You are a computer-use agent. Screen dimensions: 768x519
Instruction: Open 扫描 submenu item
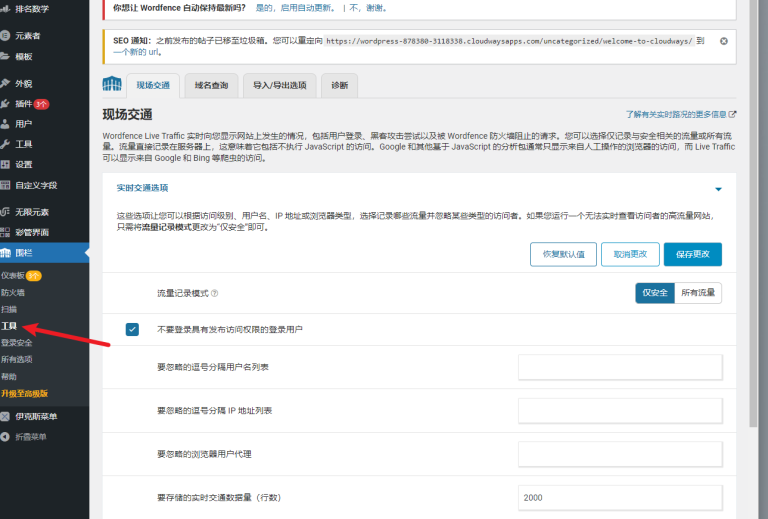9,309
